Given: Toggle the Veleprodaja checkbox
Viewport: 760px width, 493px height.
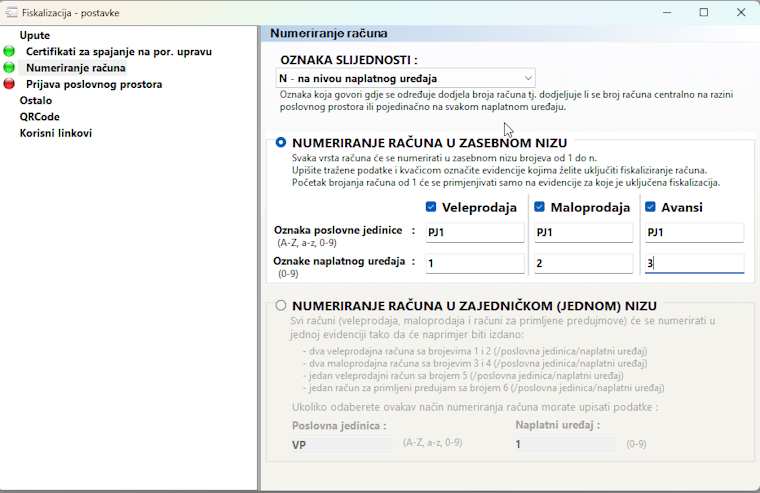Looking at the screenshot, I should pos(431,207).
